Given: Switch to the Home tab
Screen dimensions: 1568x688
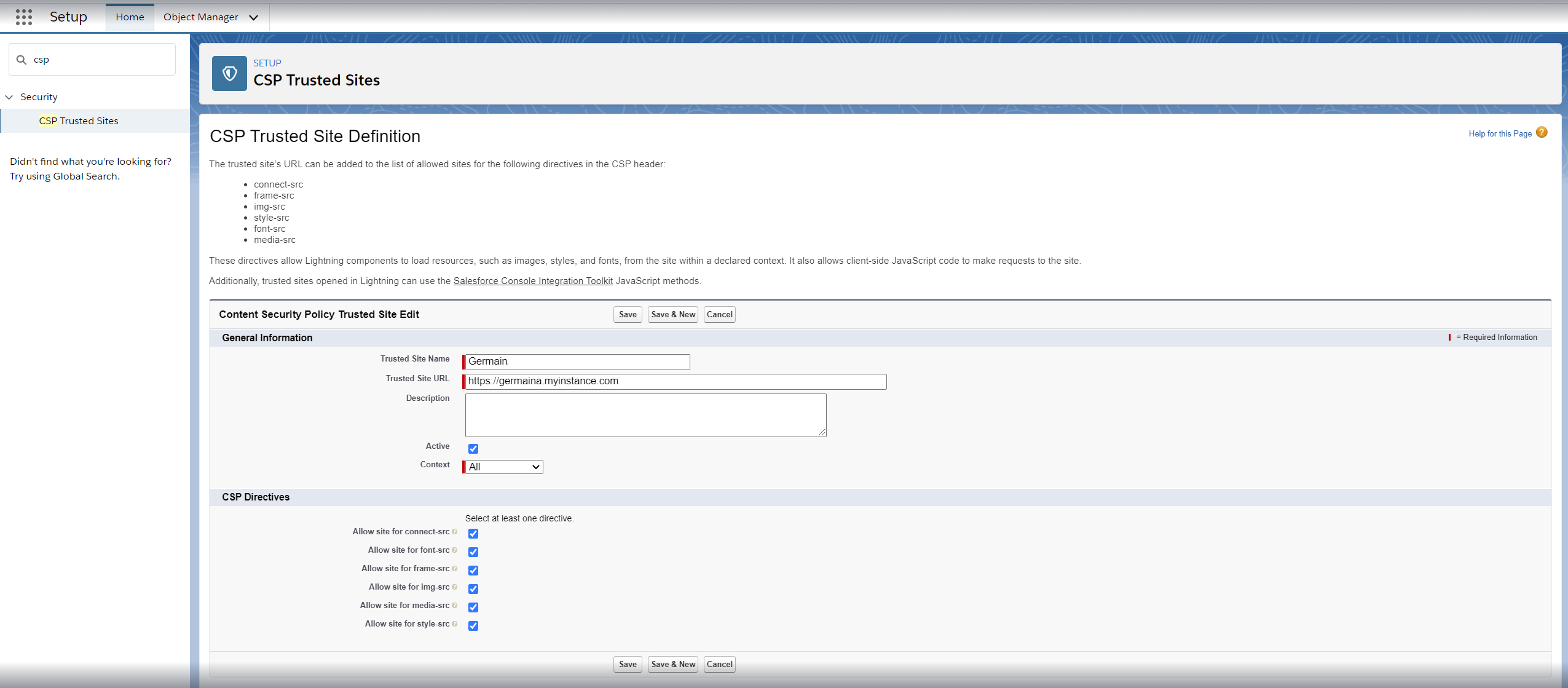Looking at the screenshot, I should click(129, 17).
